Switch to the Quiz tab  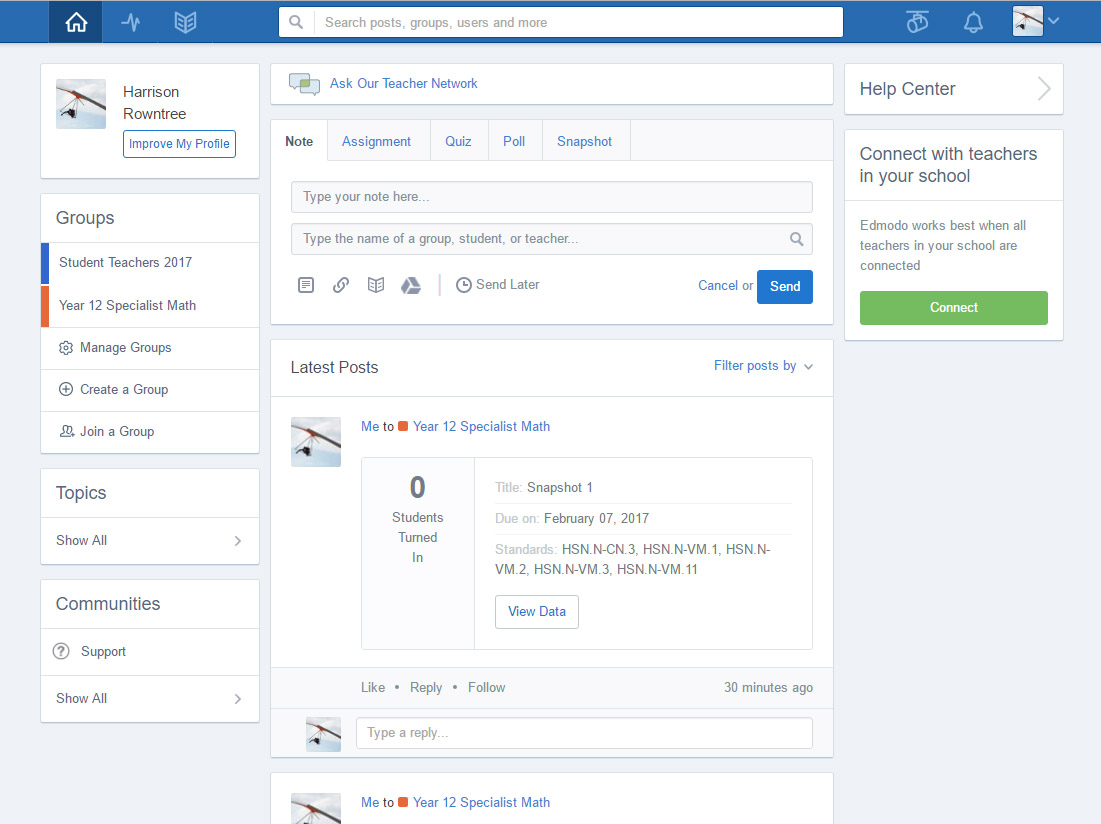pyautogui.click(x=458, y=141)
